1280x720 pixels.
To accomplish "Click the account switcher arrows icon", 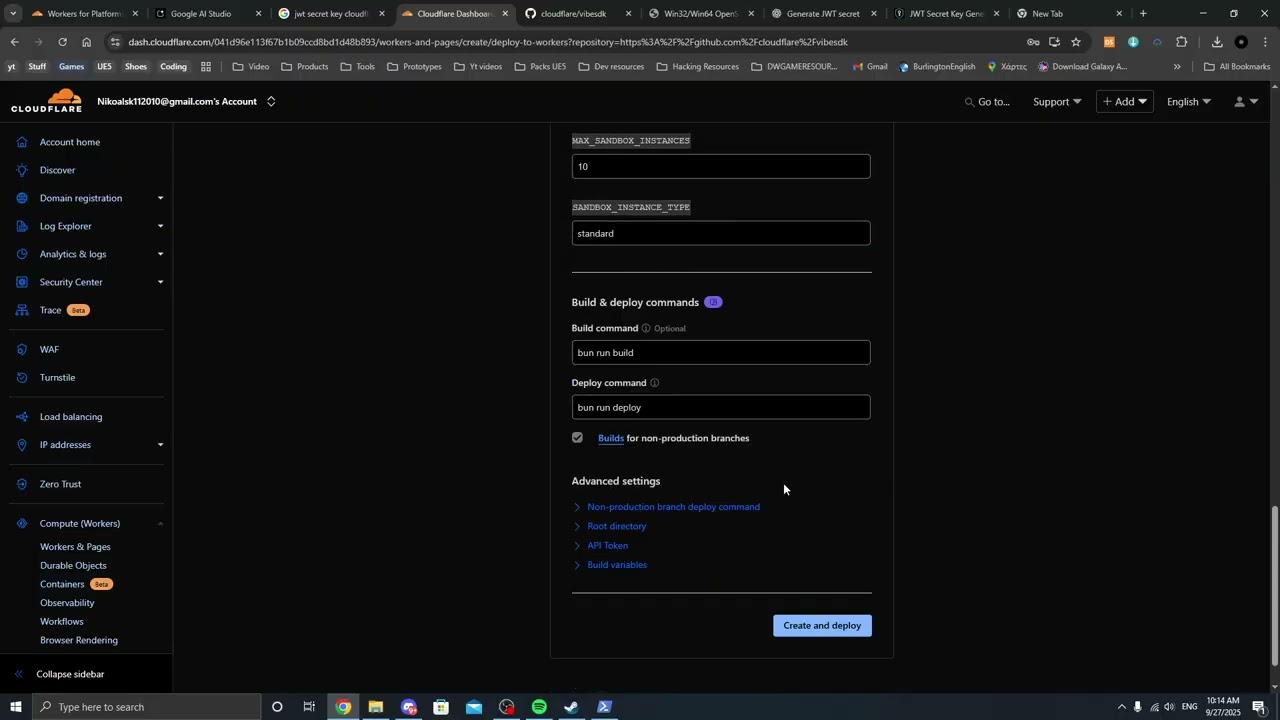I will 271,102.
